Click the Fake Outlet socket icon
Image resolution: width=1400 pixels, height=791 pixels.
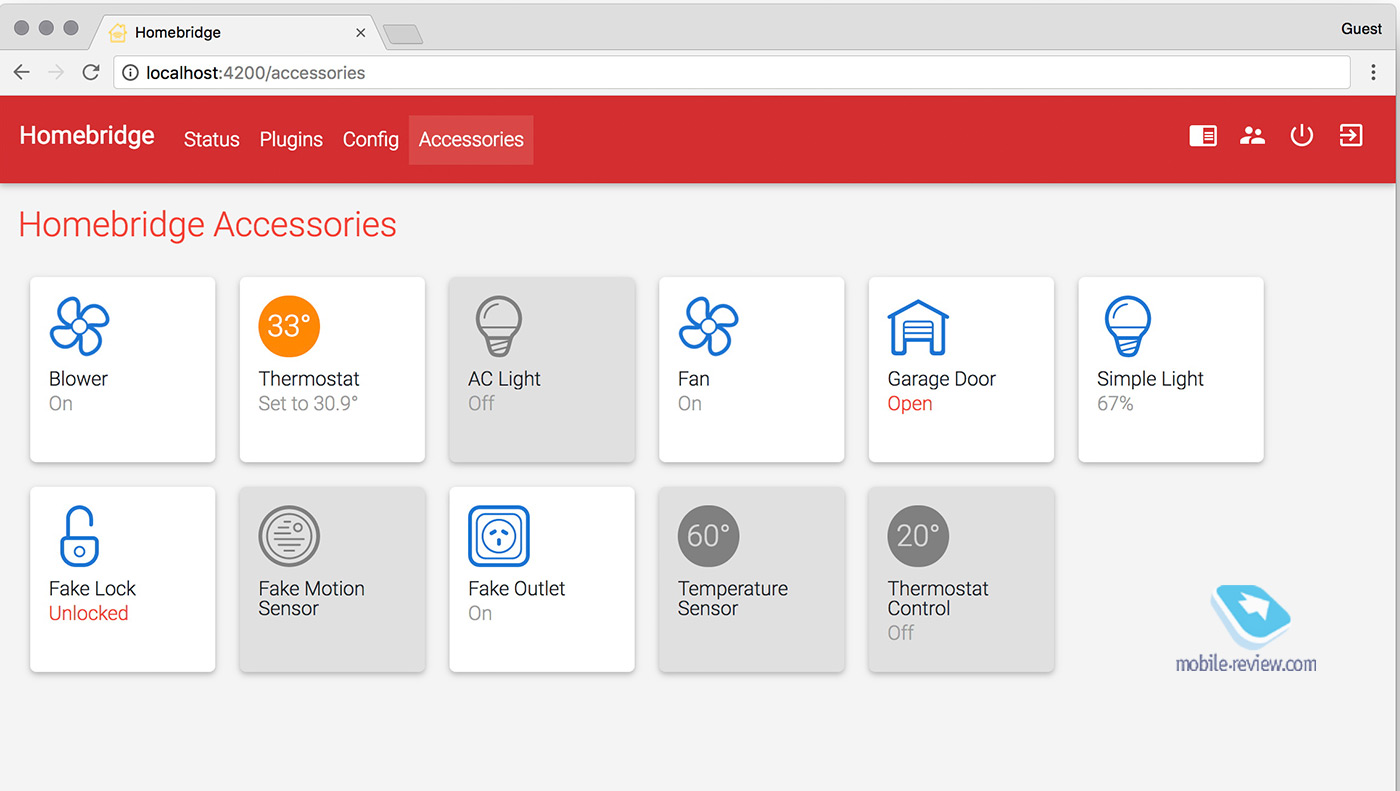499,536
